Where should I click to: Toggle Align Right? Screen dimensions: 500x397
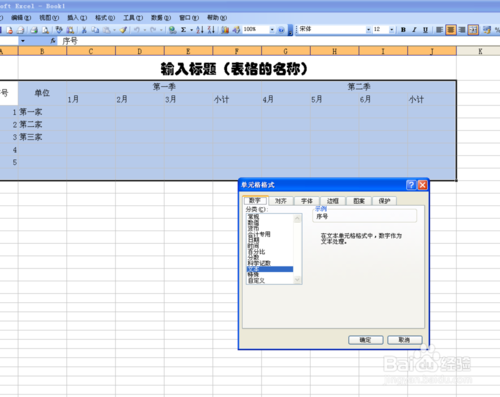click(462, 30)
